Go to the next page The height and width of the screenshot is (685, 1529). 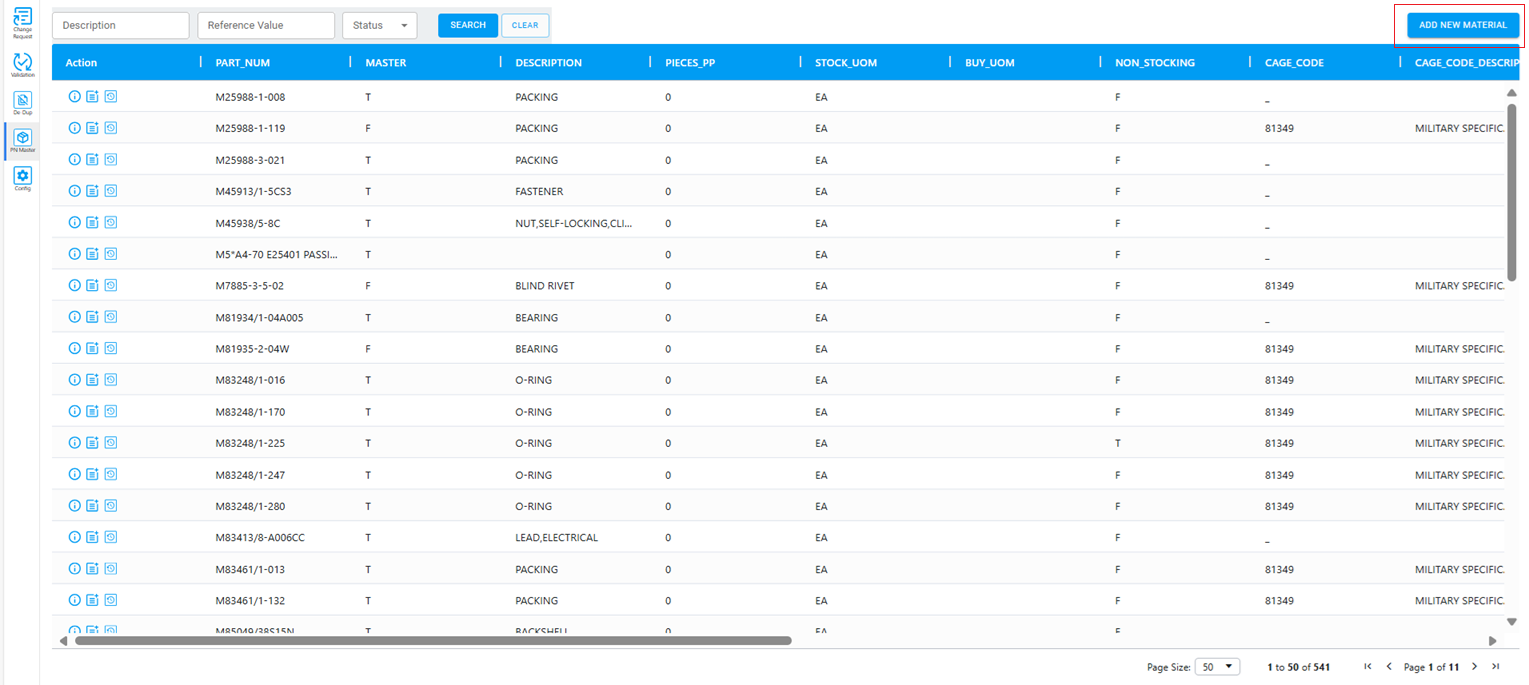(1474, 667)
